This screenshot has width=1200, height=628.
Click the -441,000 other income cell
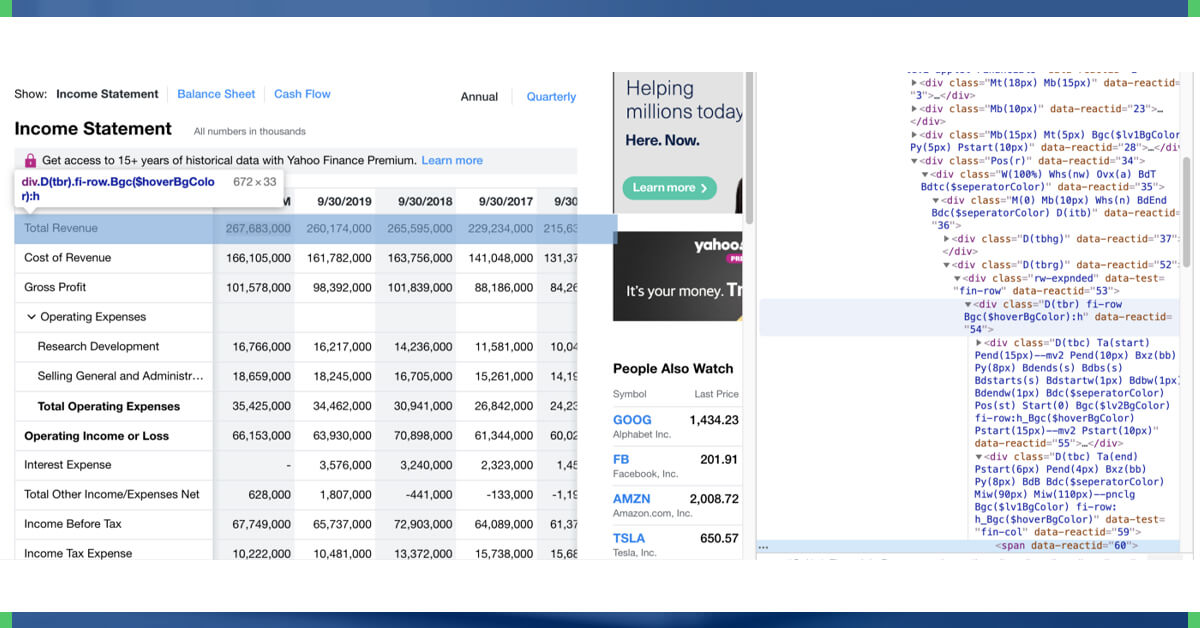point(430,495)
